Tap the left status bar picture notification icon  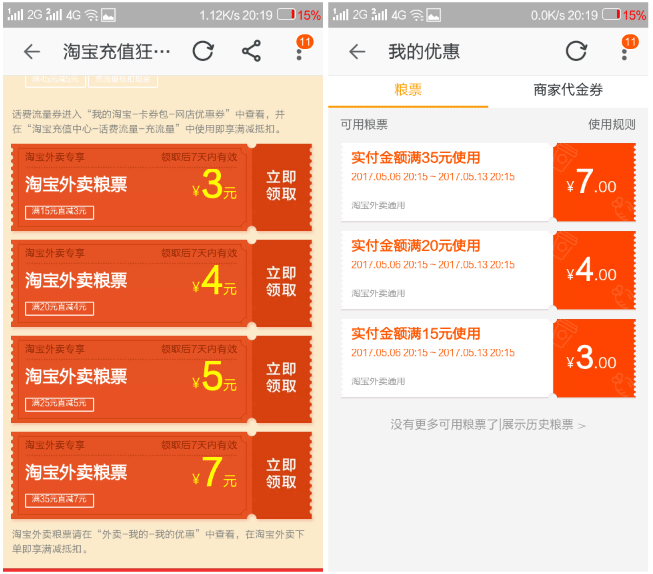point(108,15)
